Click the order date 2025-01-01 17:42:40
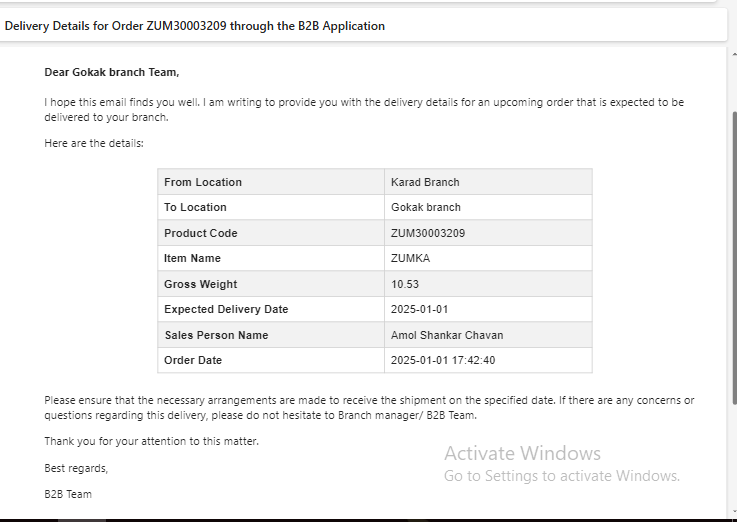The width and height of the screenshot is (737, 522). [x=443, y=360]
